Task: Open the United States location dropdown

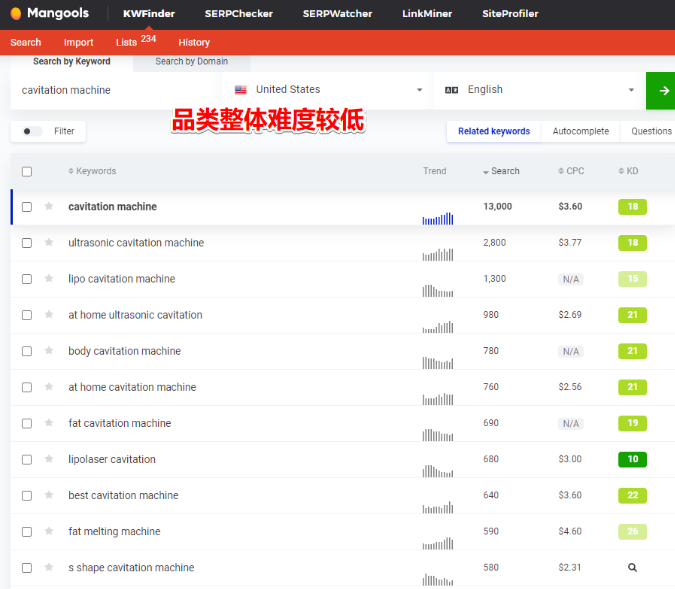Action: click(328, 90)
